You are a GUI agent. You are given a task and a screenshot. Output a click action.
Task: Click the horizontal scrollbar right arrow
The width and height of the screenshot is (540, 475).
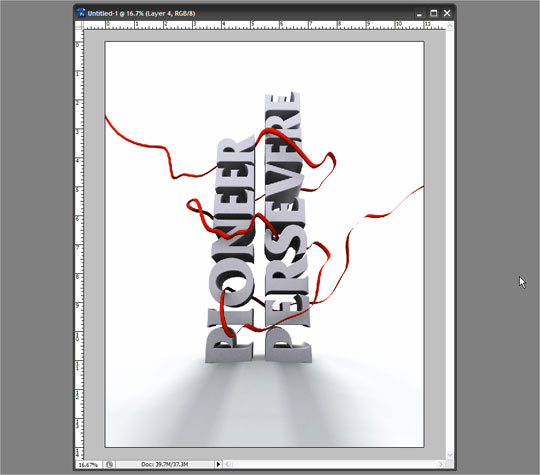[x=441, y=464]
